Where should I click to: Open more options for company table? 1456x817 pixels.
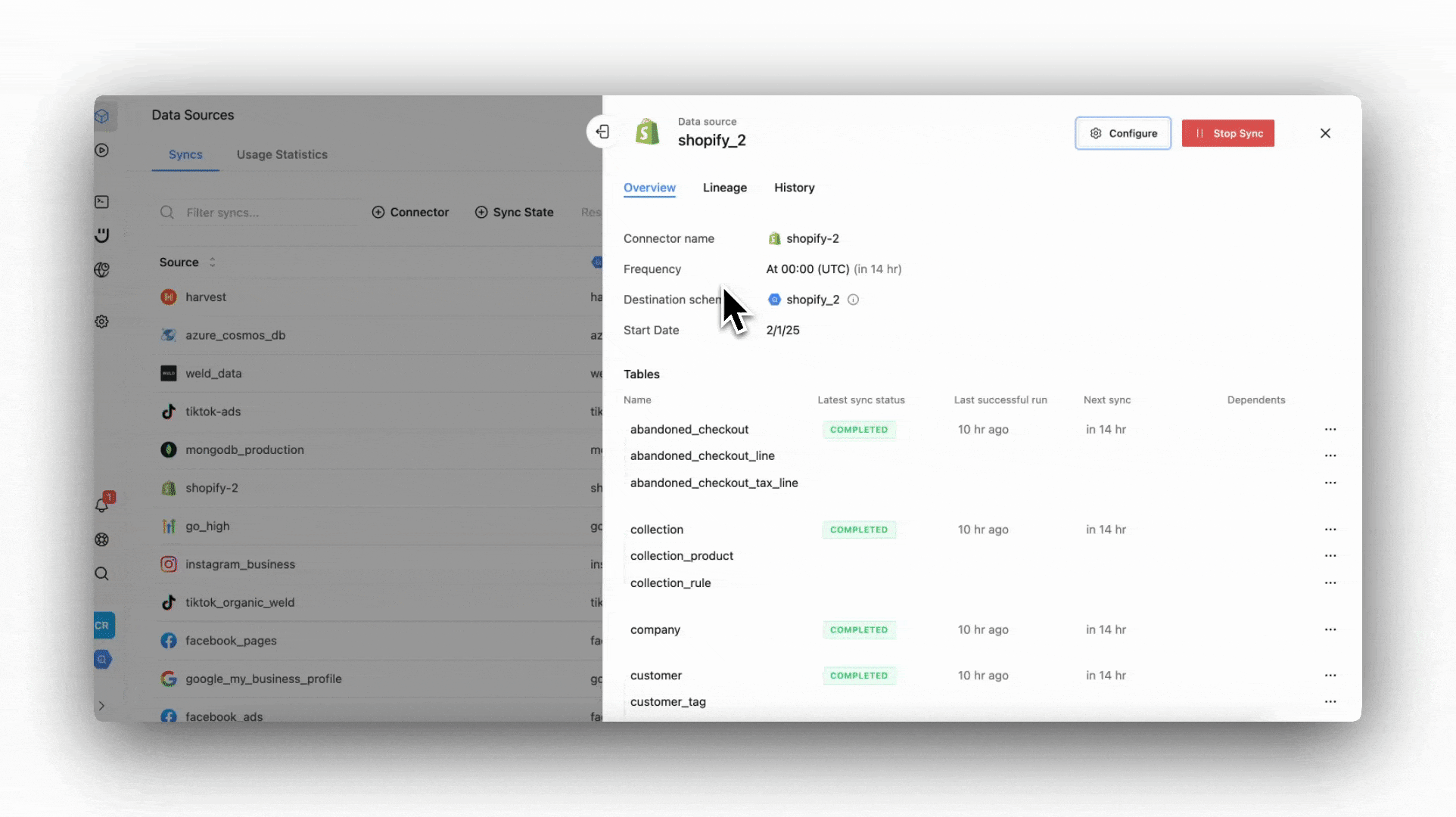[x=1330, y=629]
